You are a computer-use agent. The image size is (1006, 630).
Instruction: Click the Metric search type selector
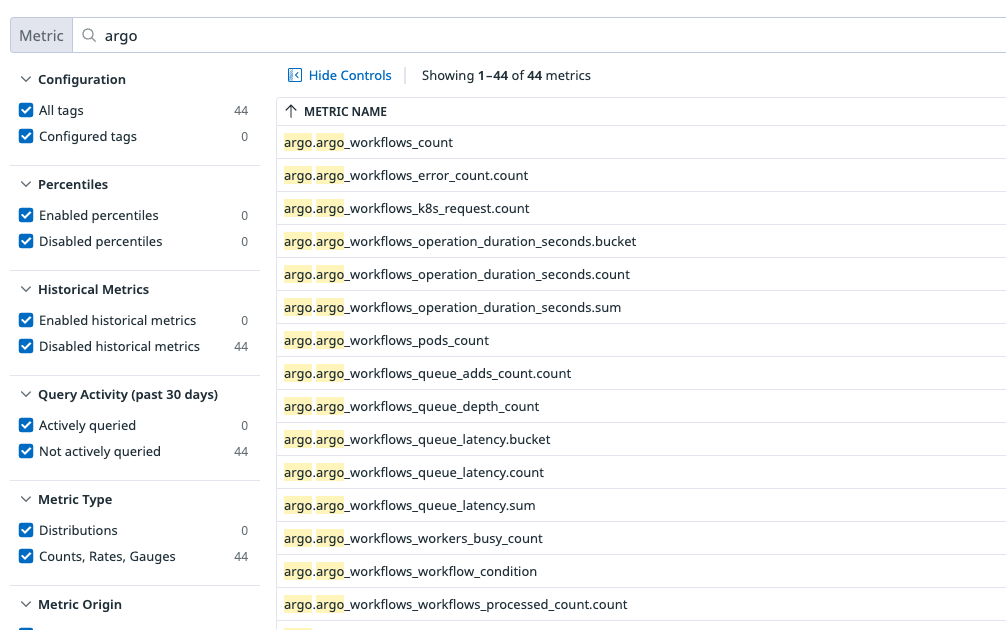pos(41,35)
